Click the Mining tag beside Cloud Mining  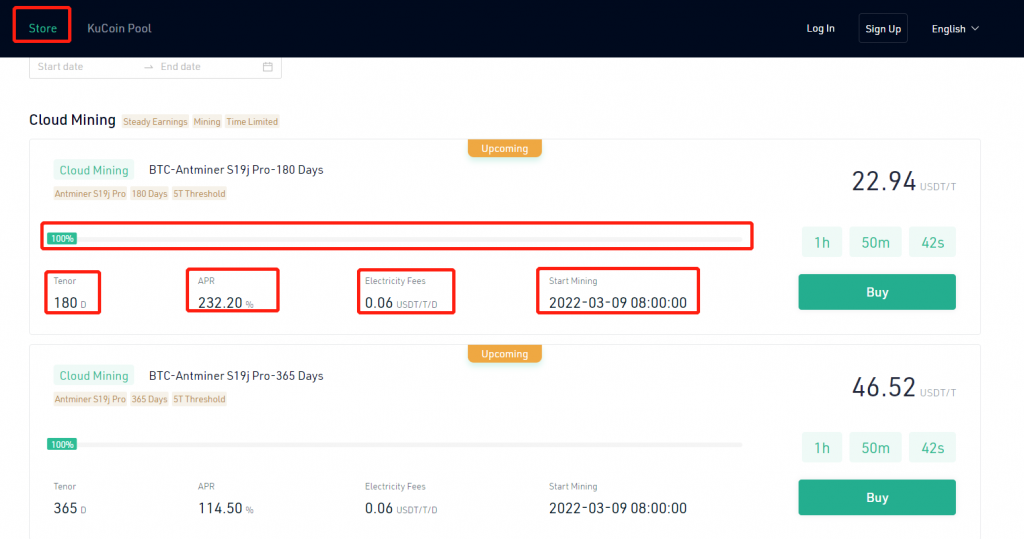click(207, 122)
